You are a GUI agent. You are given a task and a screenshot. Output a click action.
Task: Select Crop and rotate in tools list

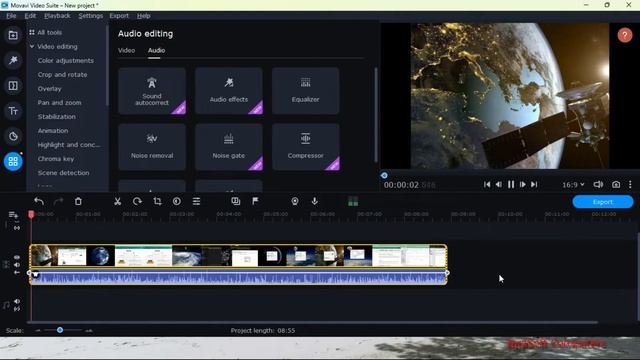(x=62, y=75)
